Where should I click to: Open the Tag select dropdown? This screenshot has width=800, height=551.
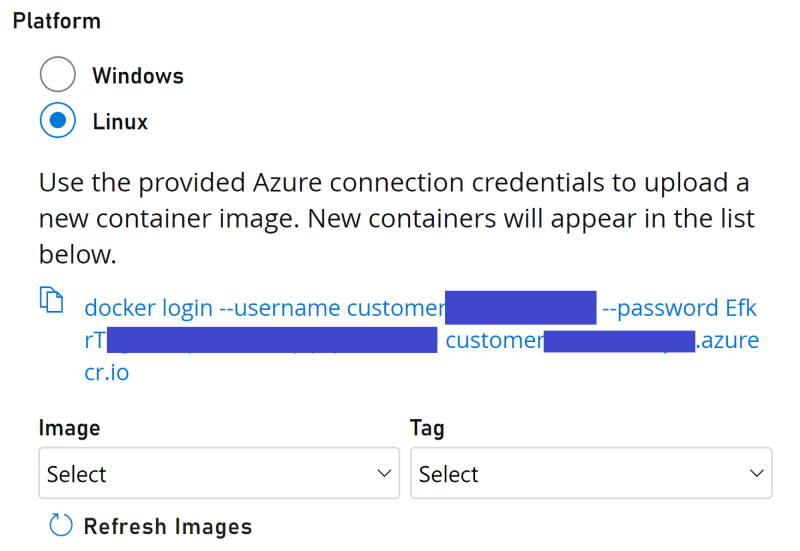click(591, 473)
